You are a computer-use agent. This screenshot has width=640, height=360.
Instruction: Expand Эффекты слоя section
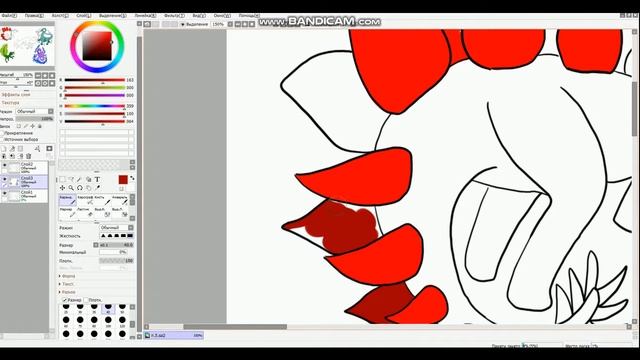[x=16, y=95]
